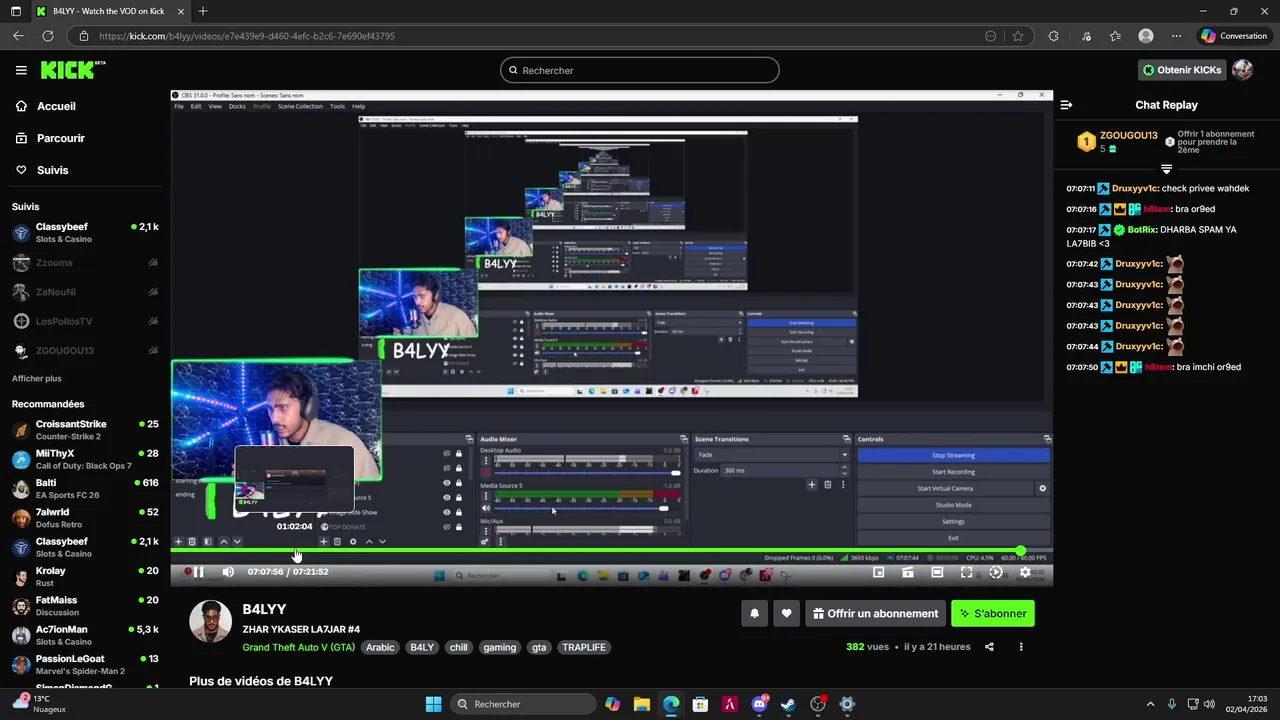Image resolution: width=1280 pixels, height=720 pixels.
Task: Mute the video player volume
Action: pyautogui.click(x=228, y=572)
